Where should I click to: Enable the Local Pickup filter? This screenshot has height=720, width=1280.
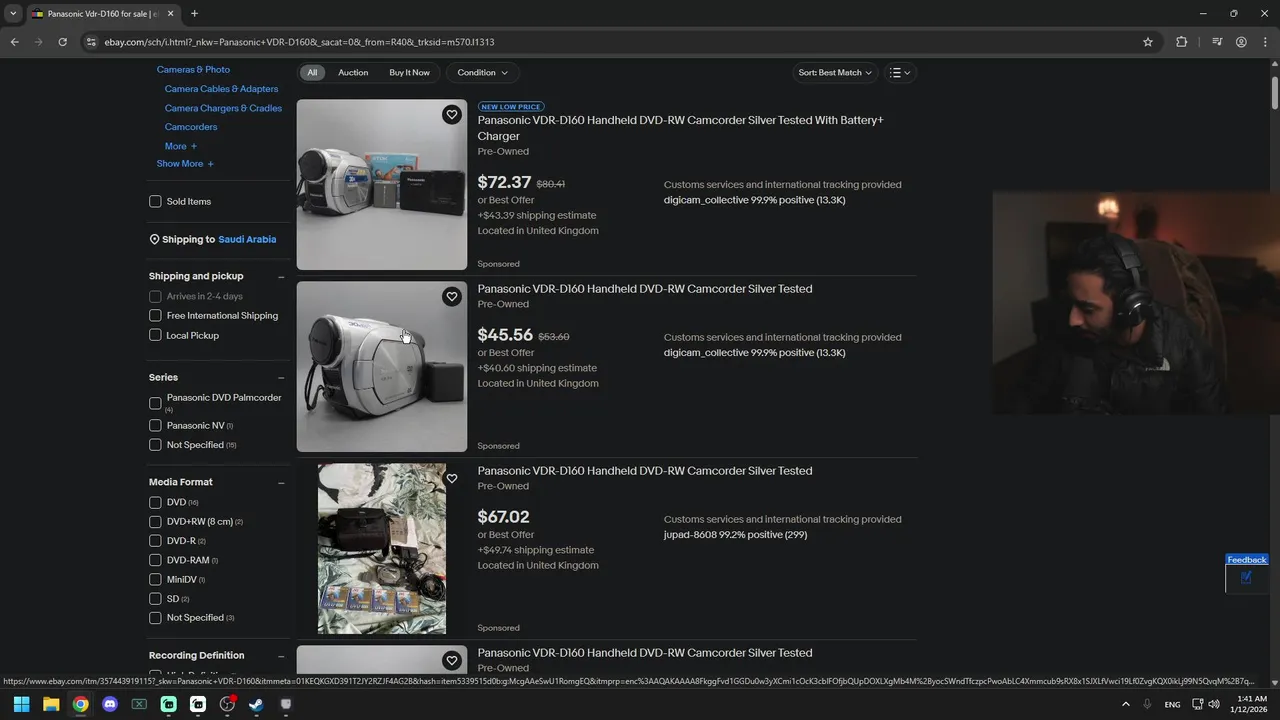pyautogui.click(x=155, y=335)
